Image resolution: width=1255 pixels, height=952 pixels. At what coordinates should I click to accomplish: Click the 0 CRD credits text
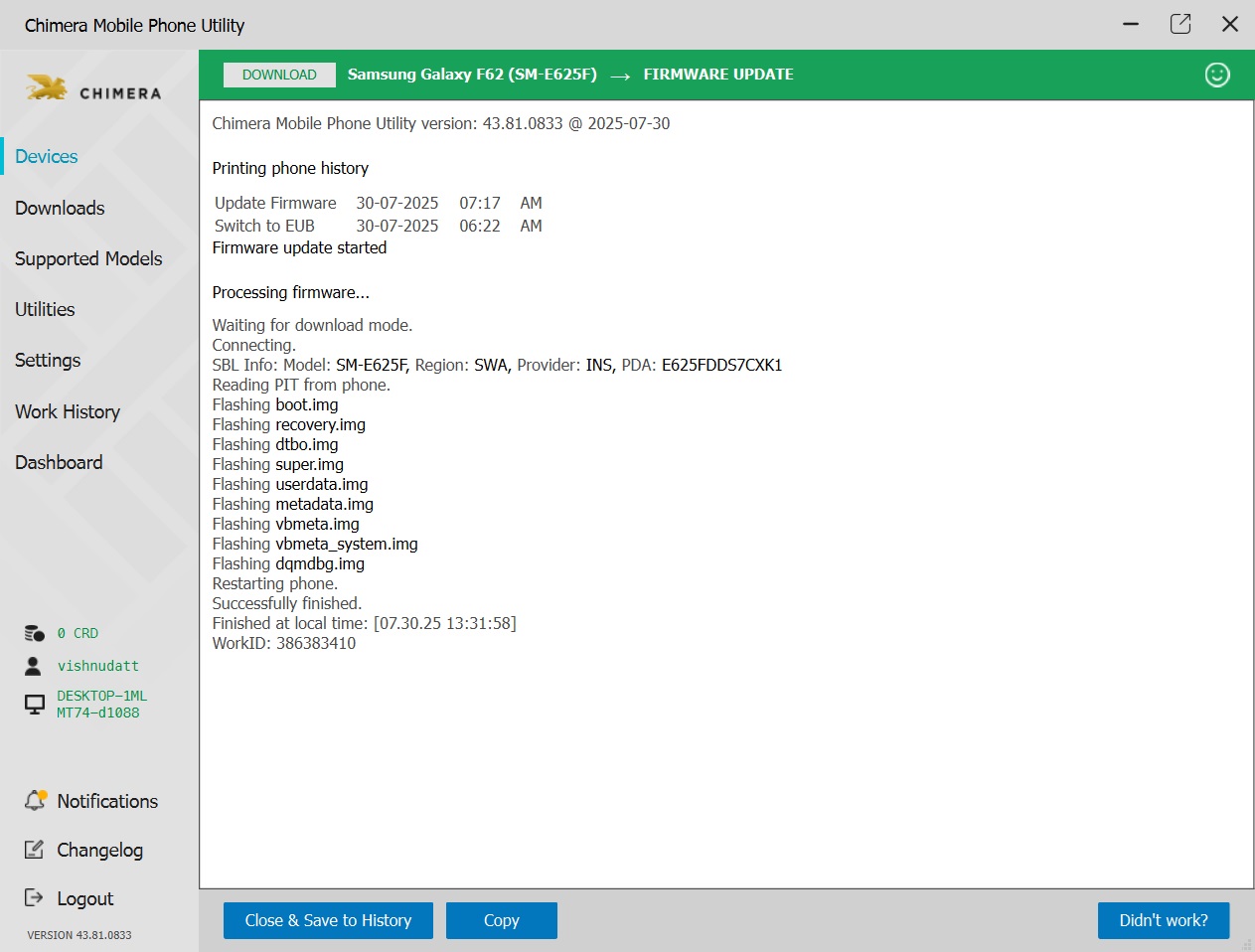78,633
